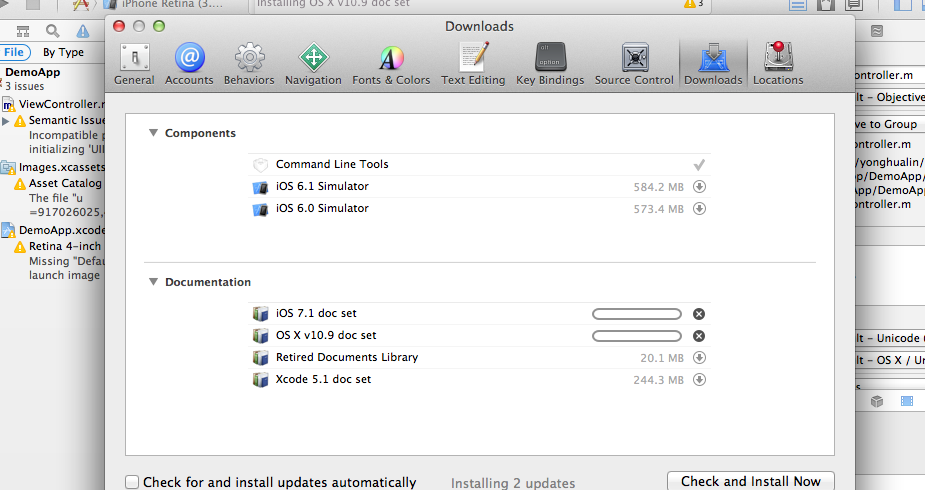Select the Xcode 5.1 doc set row

coord(479,380)
